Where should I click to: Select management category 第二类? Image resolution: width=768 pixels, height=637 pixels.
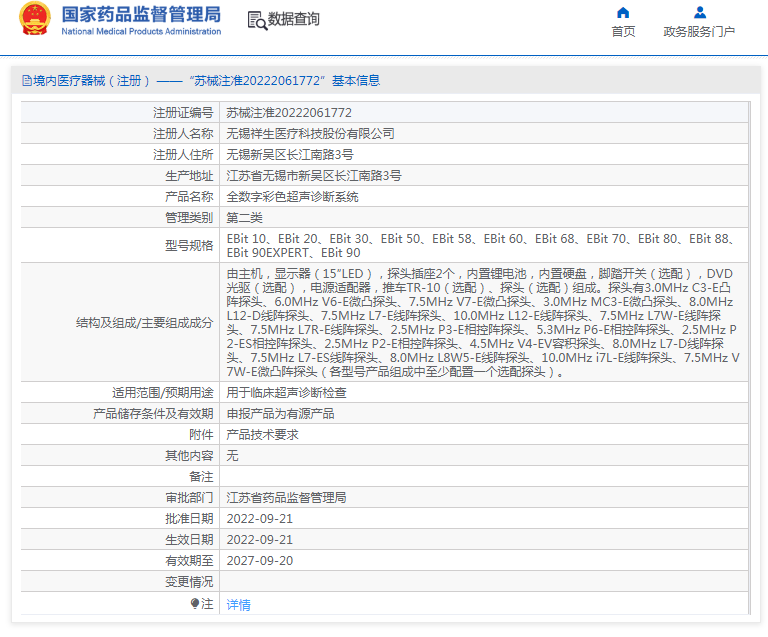[244, 218]
